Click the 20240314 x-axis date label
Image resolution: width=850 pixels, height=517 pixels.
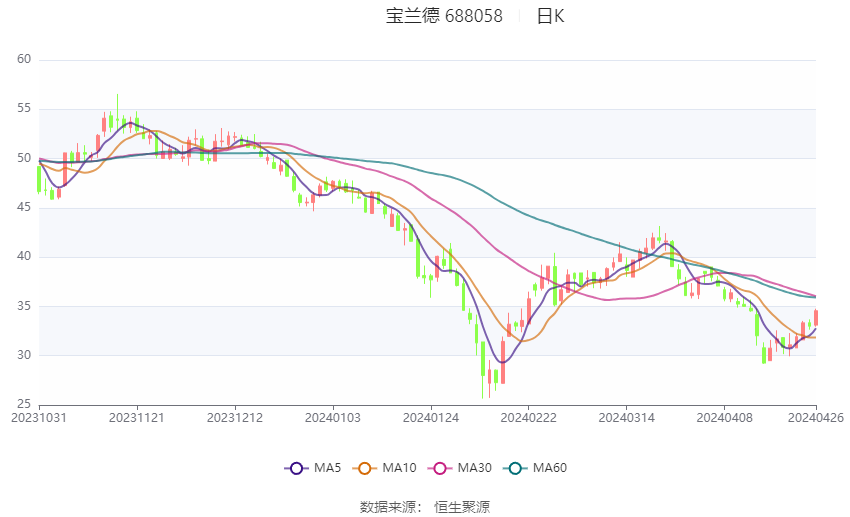click(627, 418)
